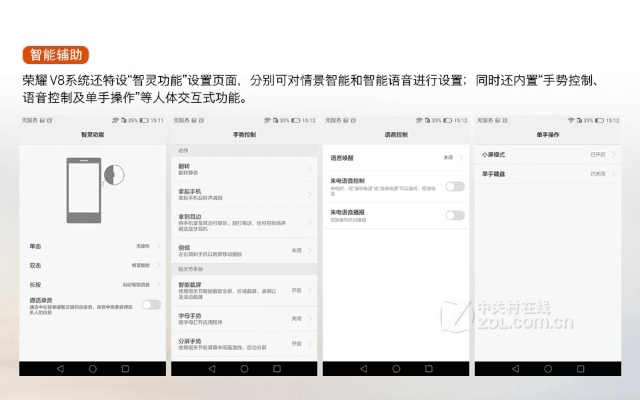
Task: Click the 智能辅助 orange label
Action: tap(57, 54)
